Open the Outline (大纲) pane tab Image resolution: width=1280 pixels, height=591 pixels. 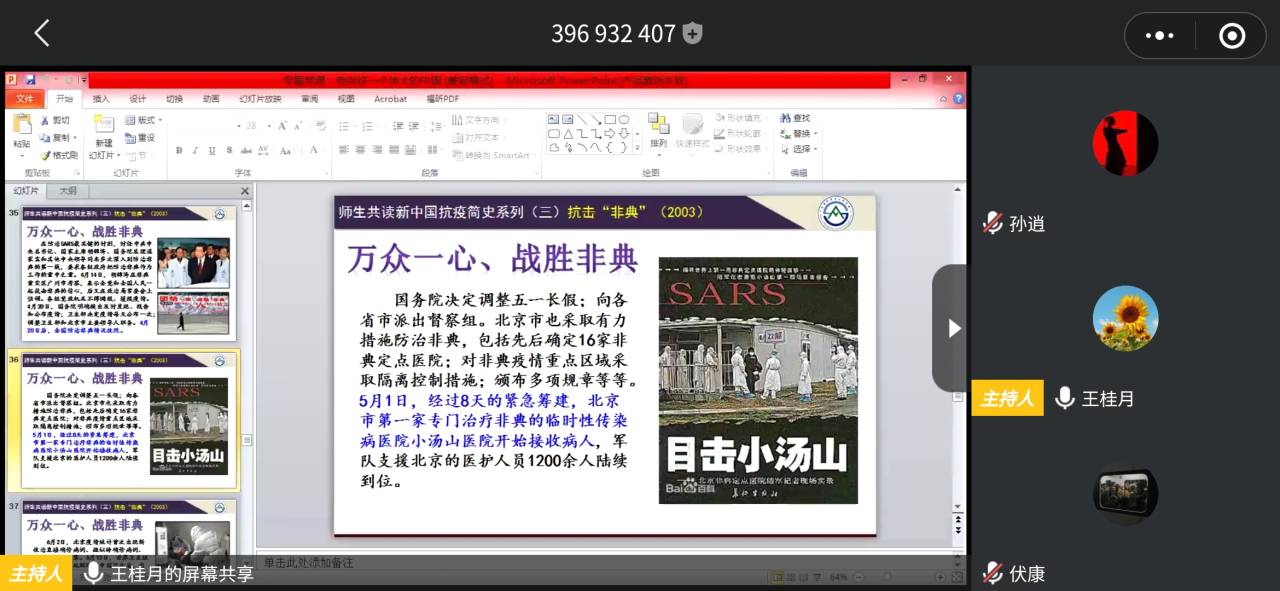68,190
